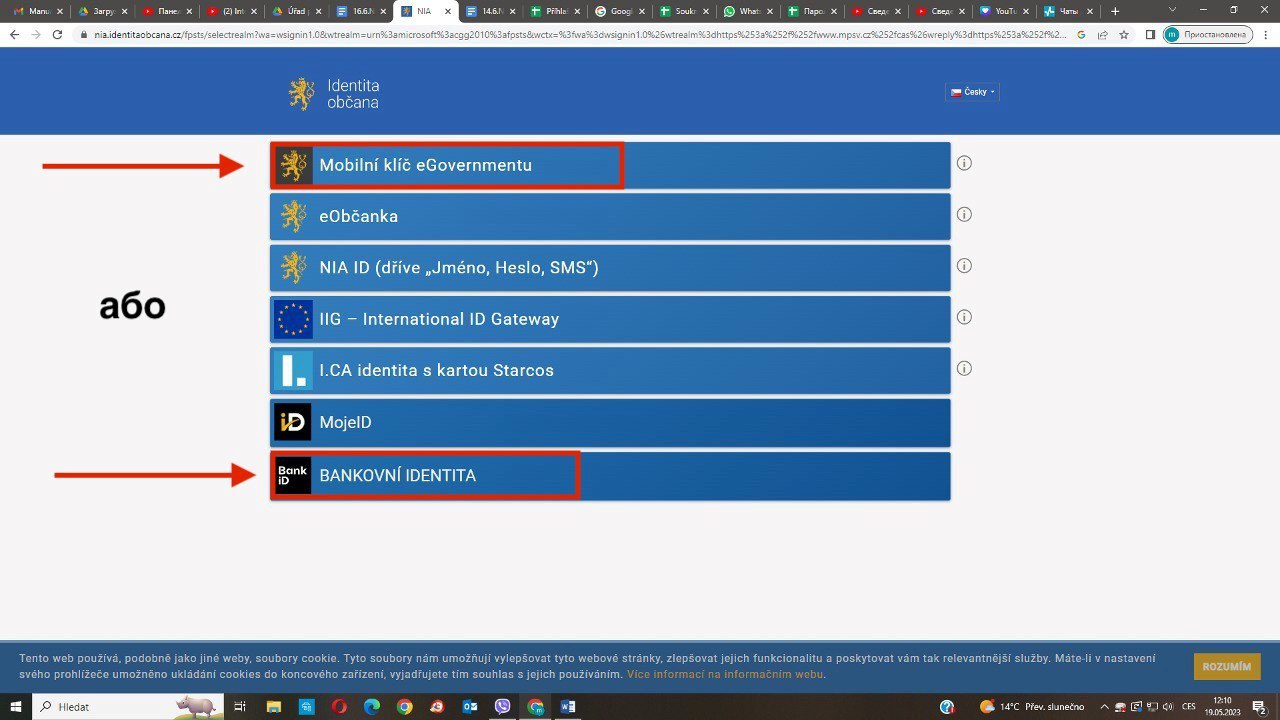Open volume control in system tray
The image size is (1280, 720).
click(1166, 707)
